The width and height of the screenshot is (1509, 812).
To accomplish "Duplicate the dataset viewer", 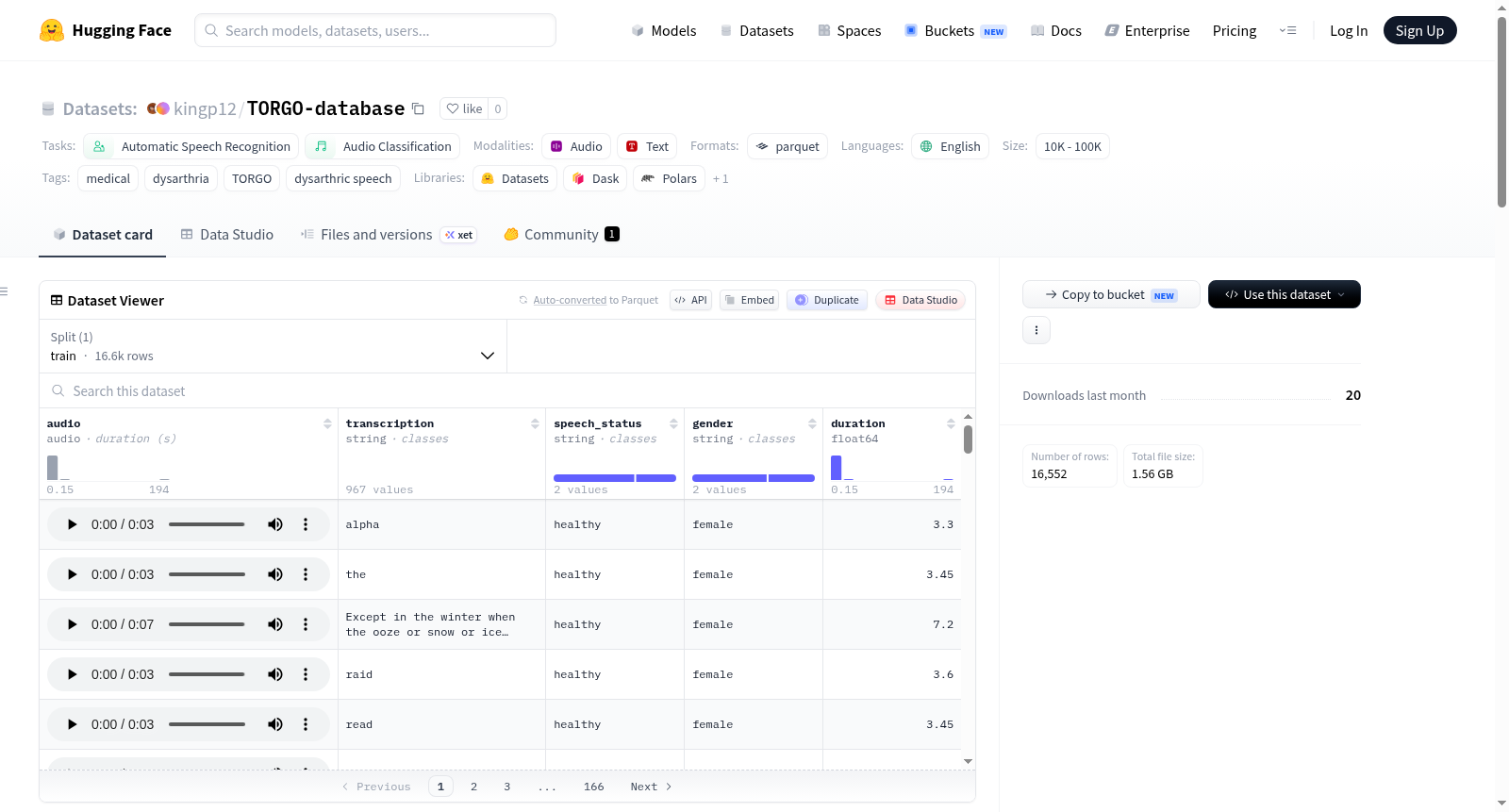I will click(x=827, y=300).
